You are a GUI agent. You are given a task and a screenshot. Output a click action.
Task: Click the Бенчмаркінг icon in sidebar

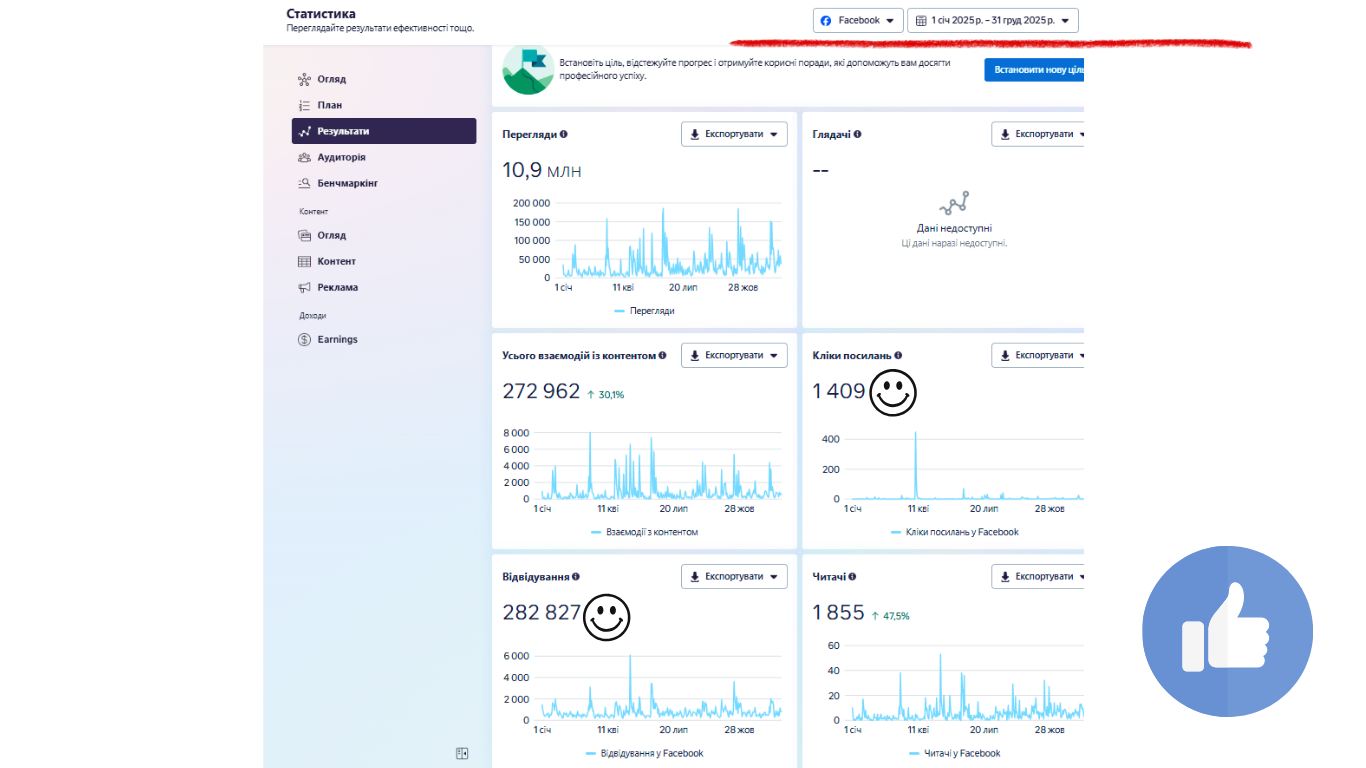[305, 184]
